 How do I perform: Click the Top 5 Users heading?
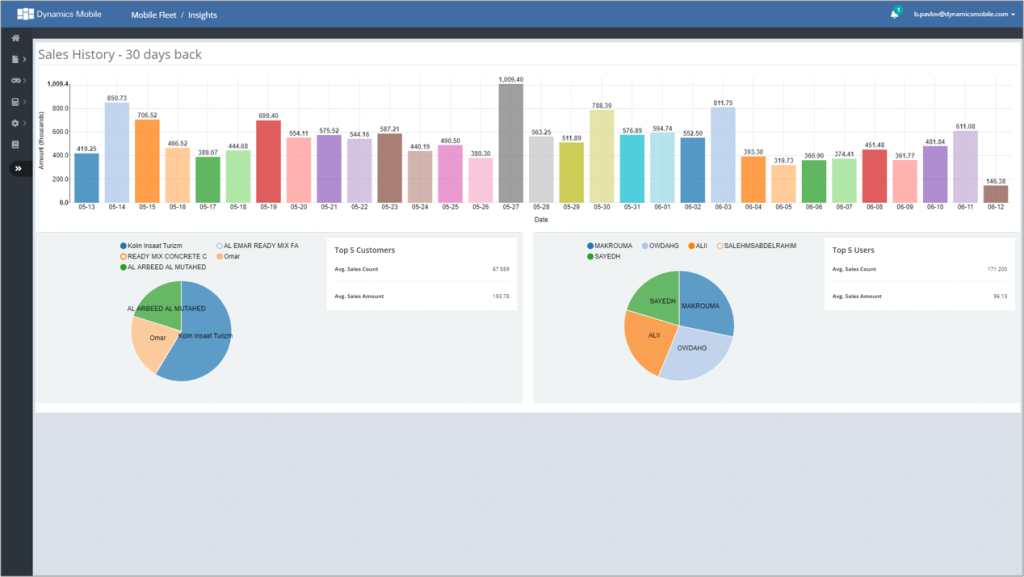853,250
